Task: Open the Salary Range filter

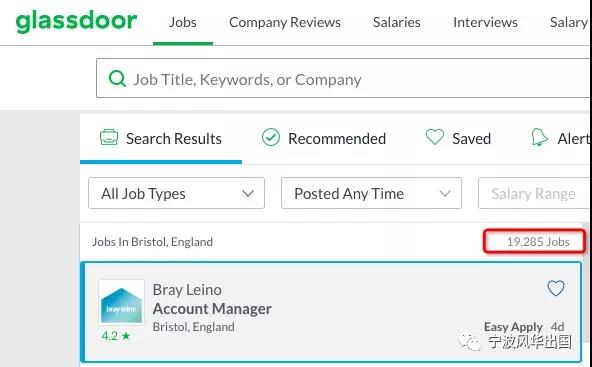Action: [x=534, y=193]
